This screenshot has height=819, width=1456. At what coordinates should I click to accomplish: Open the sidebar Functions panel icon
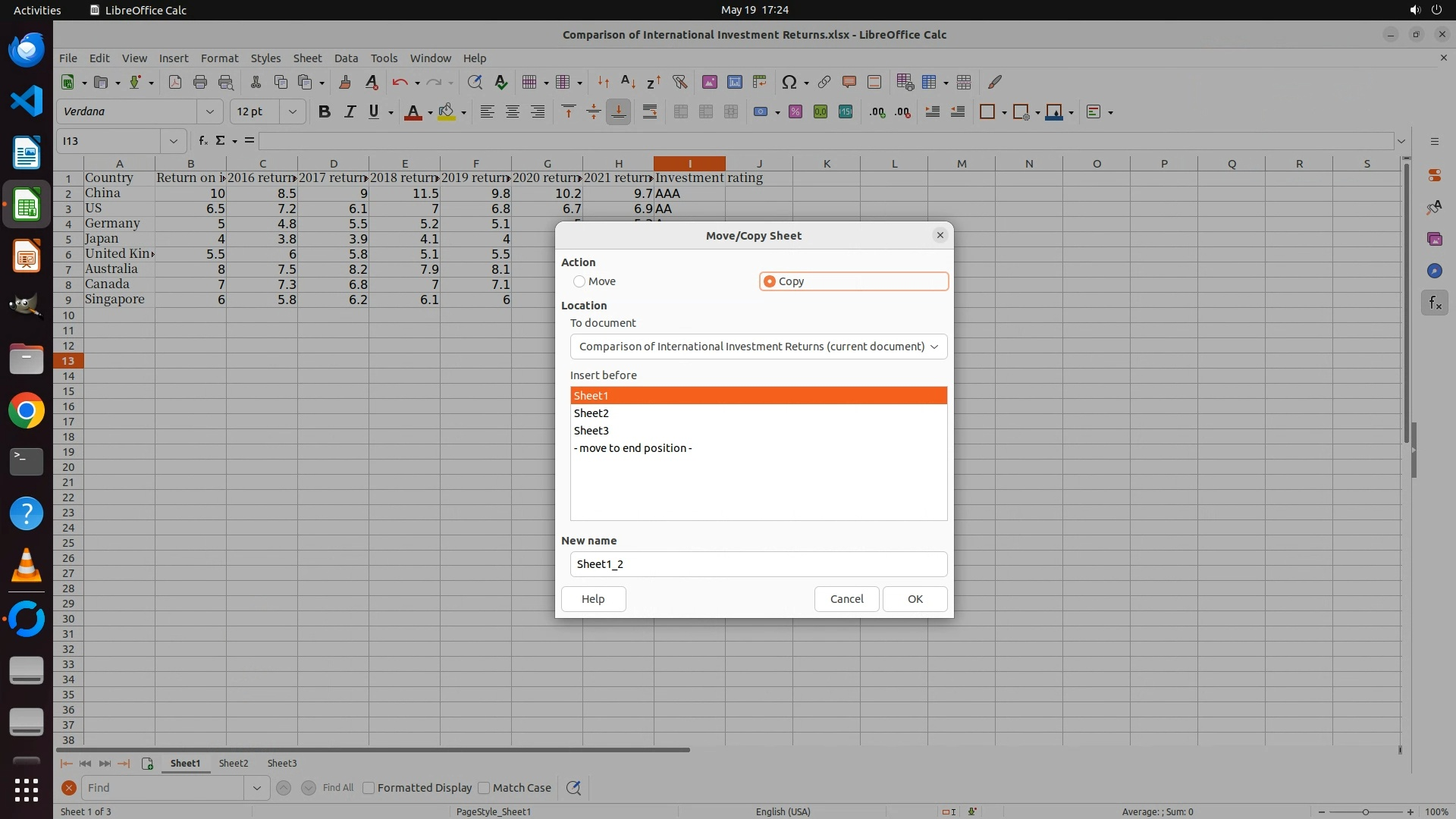(x=1434, y=303)
